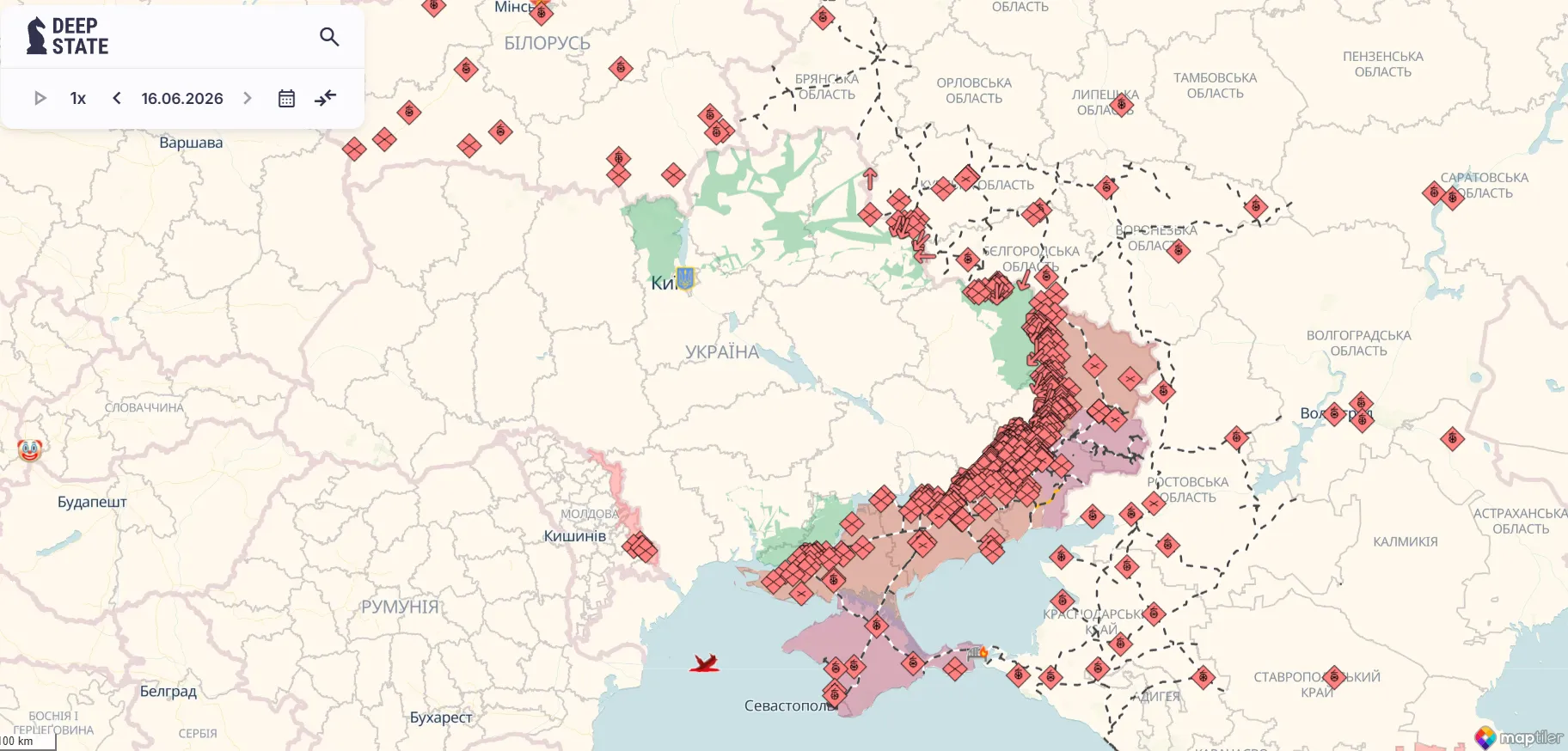Image resolution: width=1568 pixels, height=751 pixels.
Task: Go to previous date
Action: 117,98
